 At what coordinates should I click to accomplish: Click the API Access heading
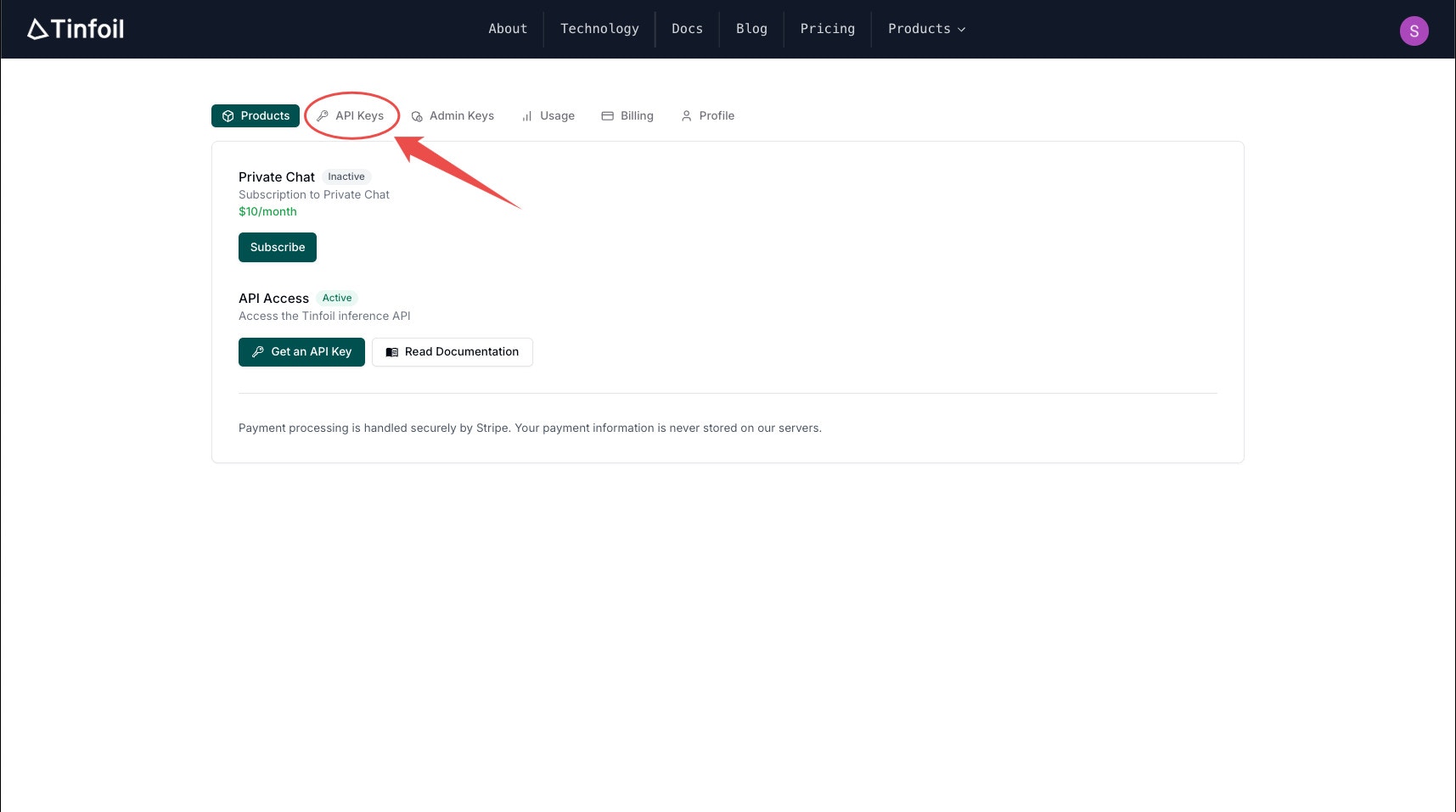[273, 298]
